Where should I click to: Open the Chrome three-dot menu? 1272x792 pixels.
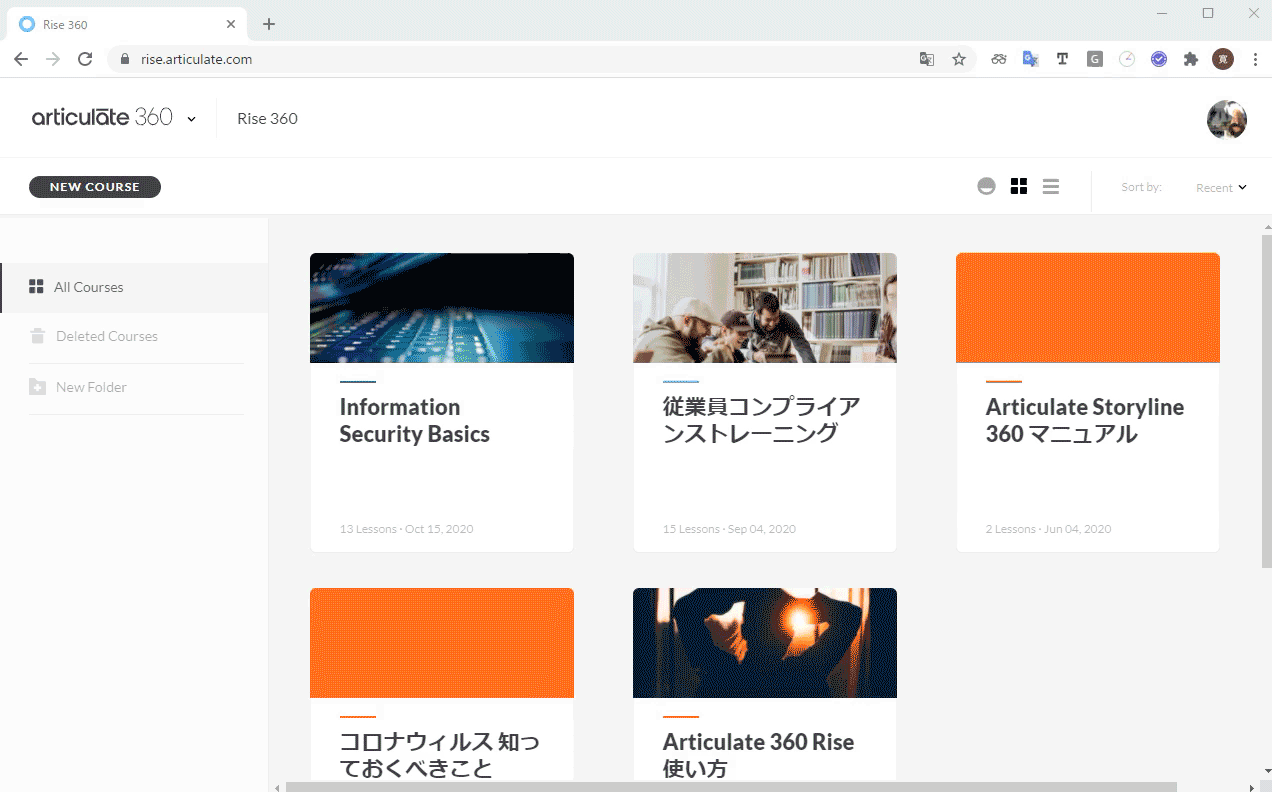(1255, 59)
